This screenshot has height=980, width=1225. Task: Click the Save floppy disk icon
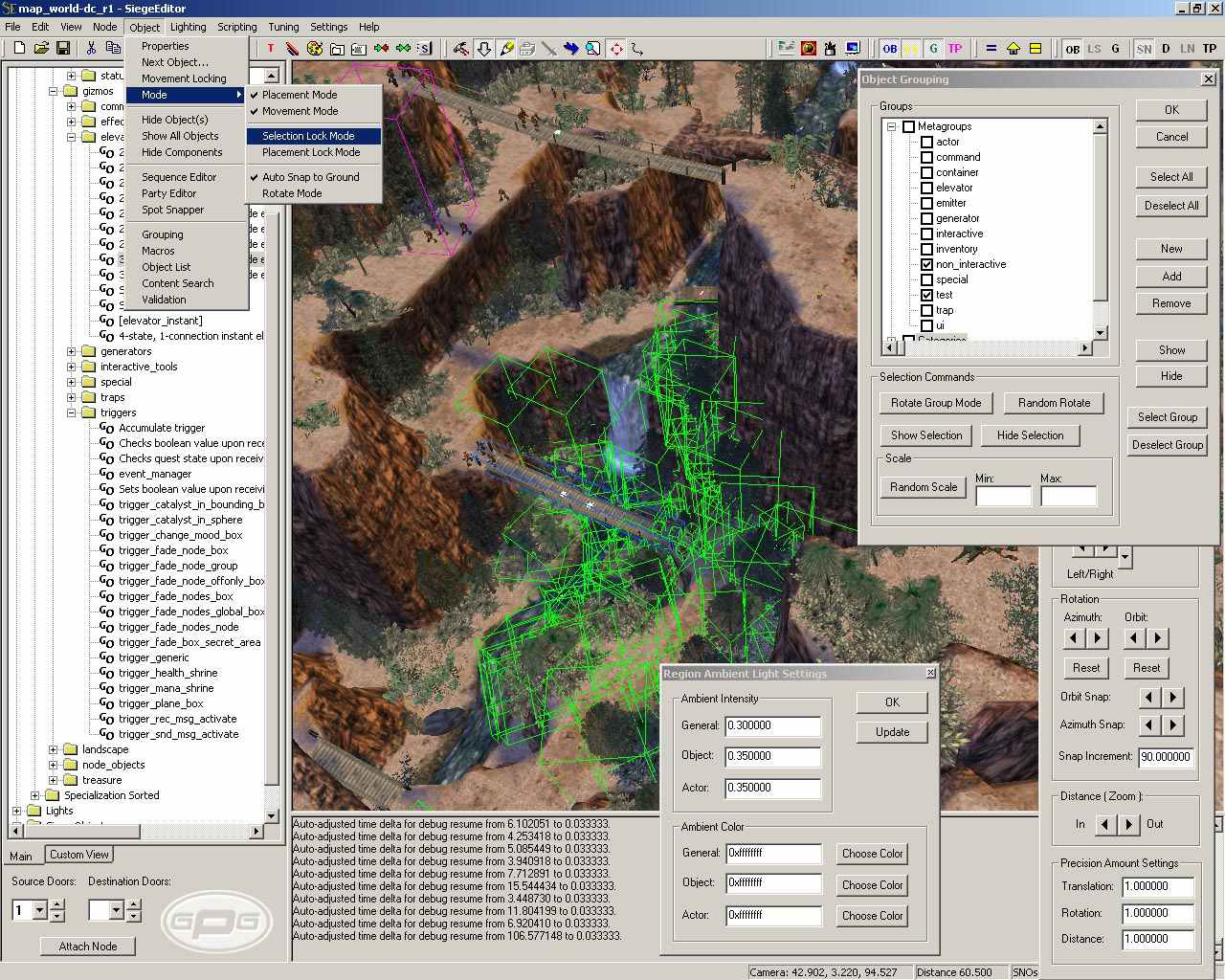(63, 48)
